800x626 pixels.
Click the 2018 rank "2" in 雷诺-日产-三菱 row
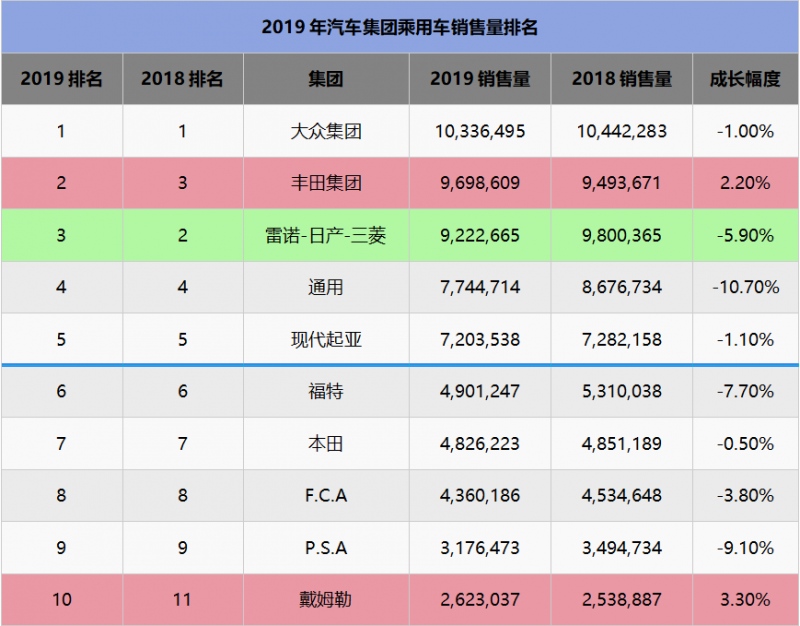tap(183, 236)
